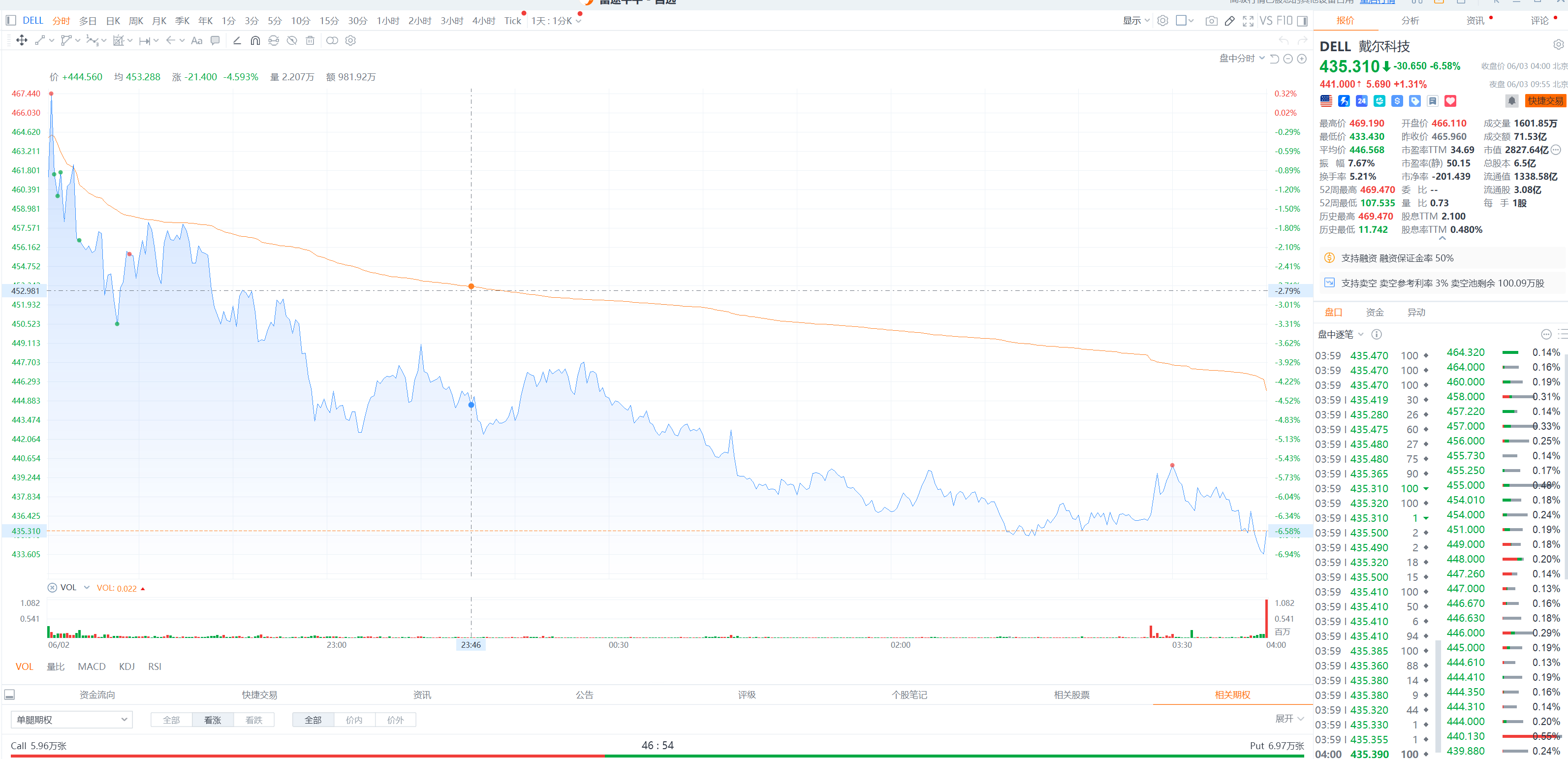
Task: Open VOL indicator dropdown arrow
Action: tap(87, 587)
